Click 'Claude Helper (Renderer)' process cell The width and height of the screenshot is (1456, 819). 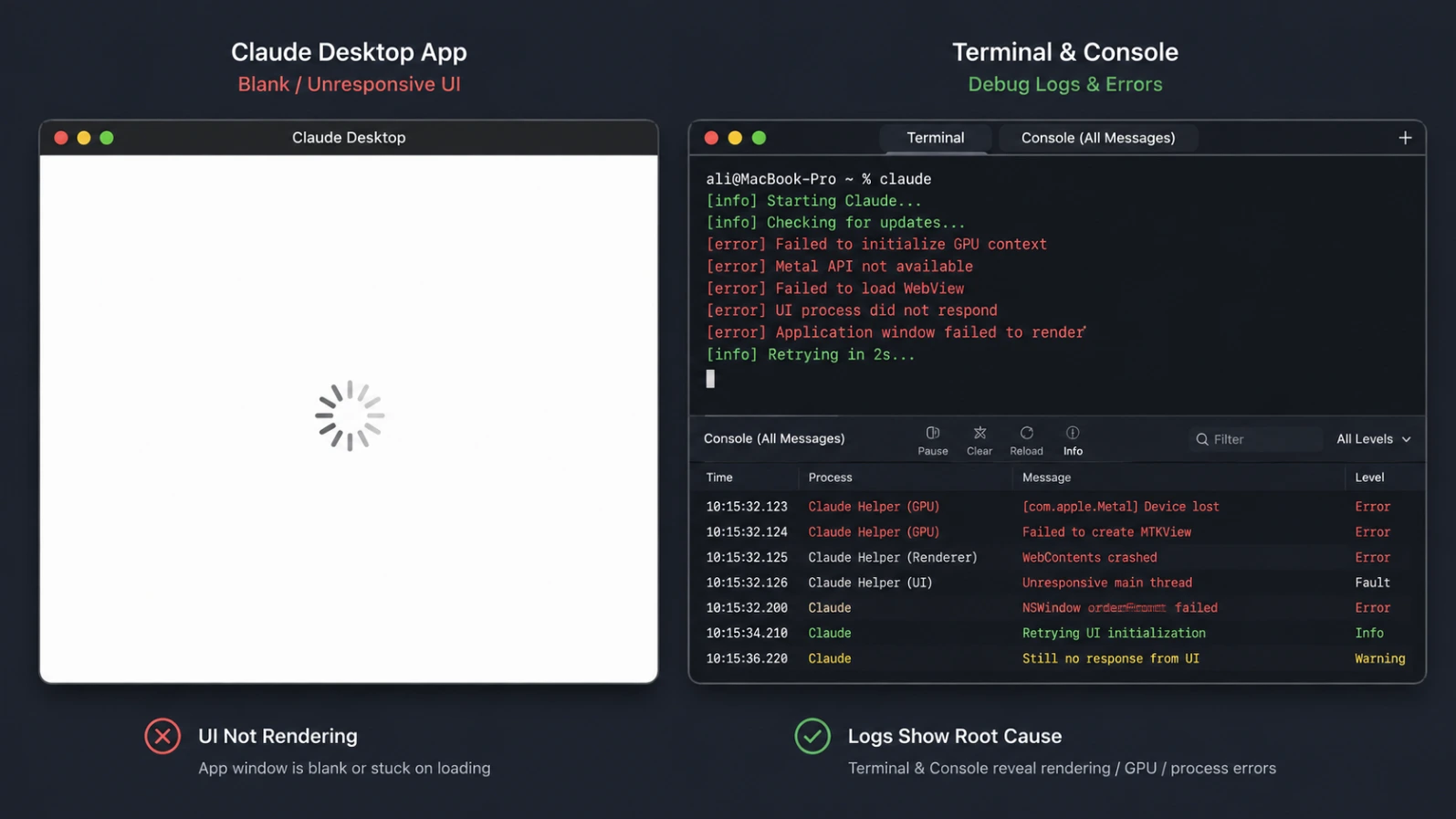[892, 558]
